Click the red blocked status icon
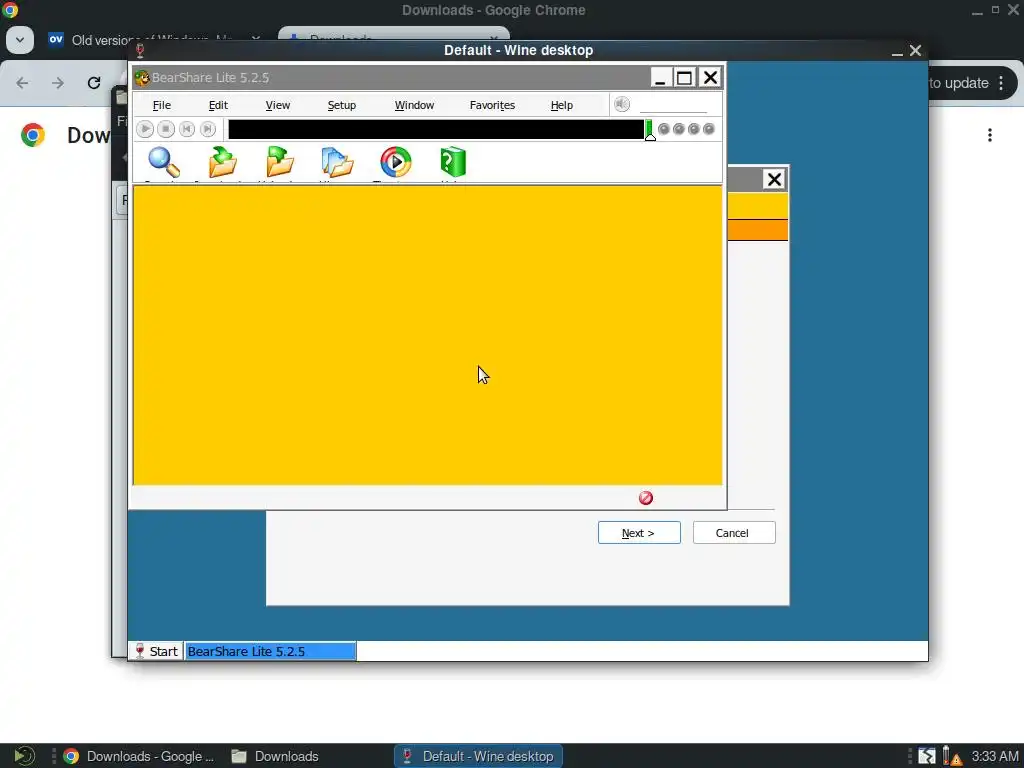Image resolution: width=1024 pixels, height=768 pixels. coord(646,498)
